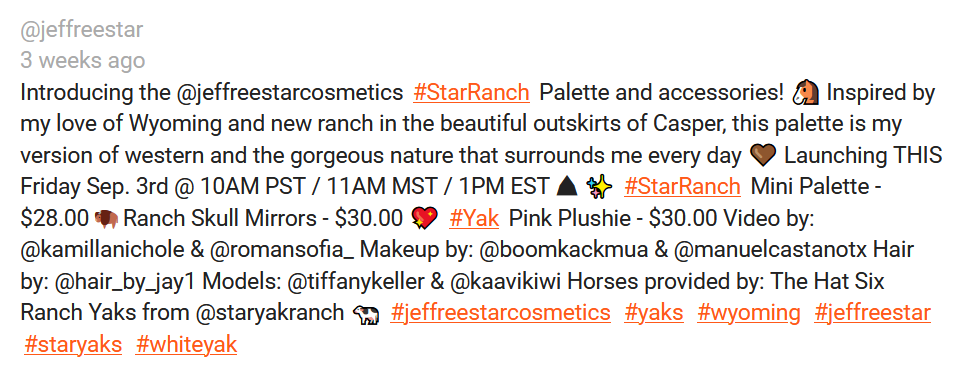Click the black mountain emoji
This screenshot has height=379, width=960.
coord(567,186)
